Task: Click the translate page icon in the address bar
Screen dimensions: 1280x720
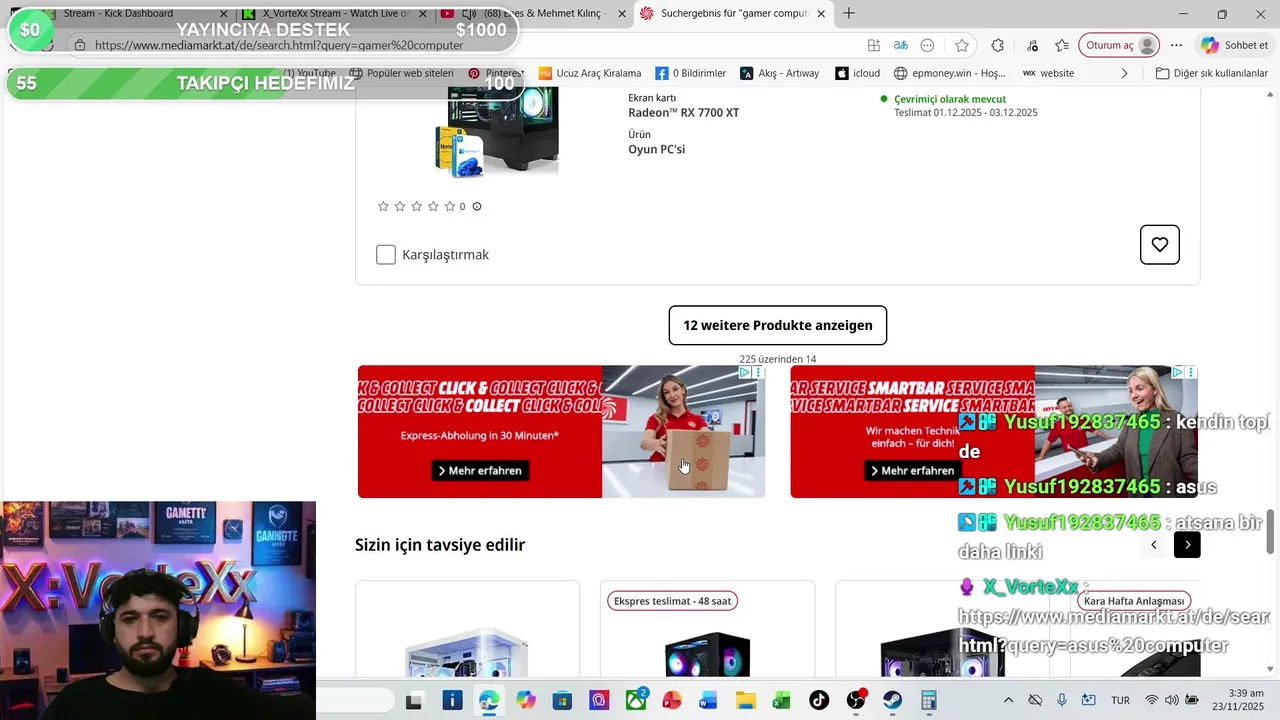Action: [x=901, y=45]
